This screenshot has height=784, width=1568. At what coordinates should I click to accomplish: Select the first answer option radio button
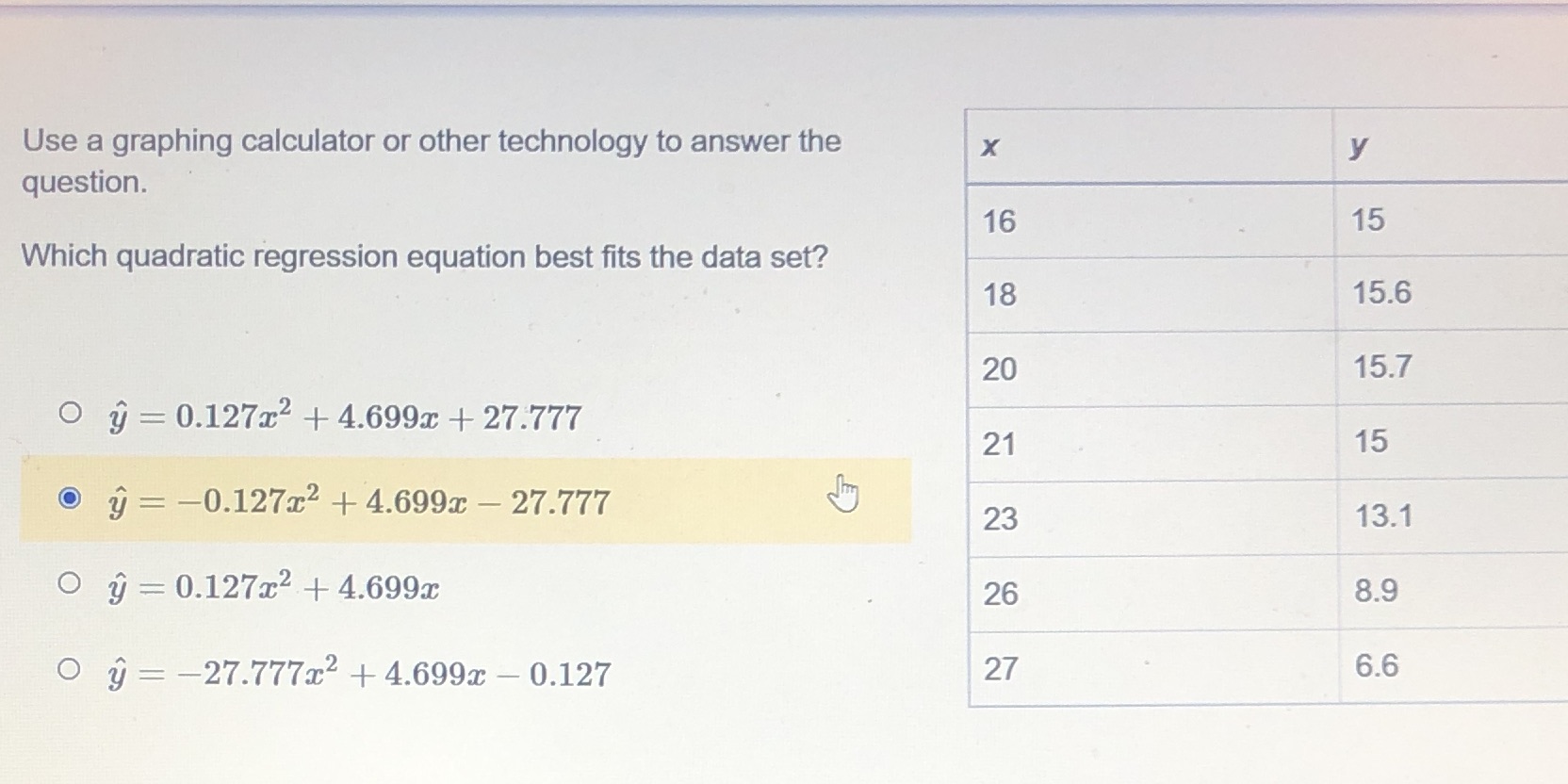click(71, 411)
